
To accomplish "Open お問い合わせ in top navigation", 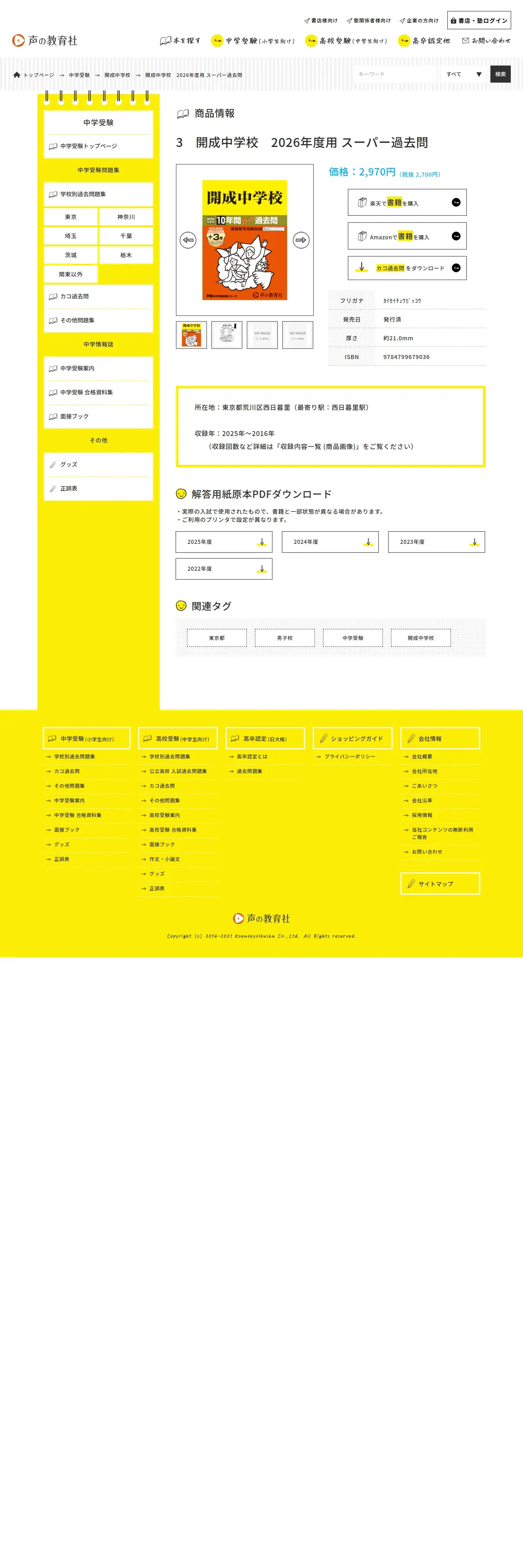I will (x=486, y=41).
